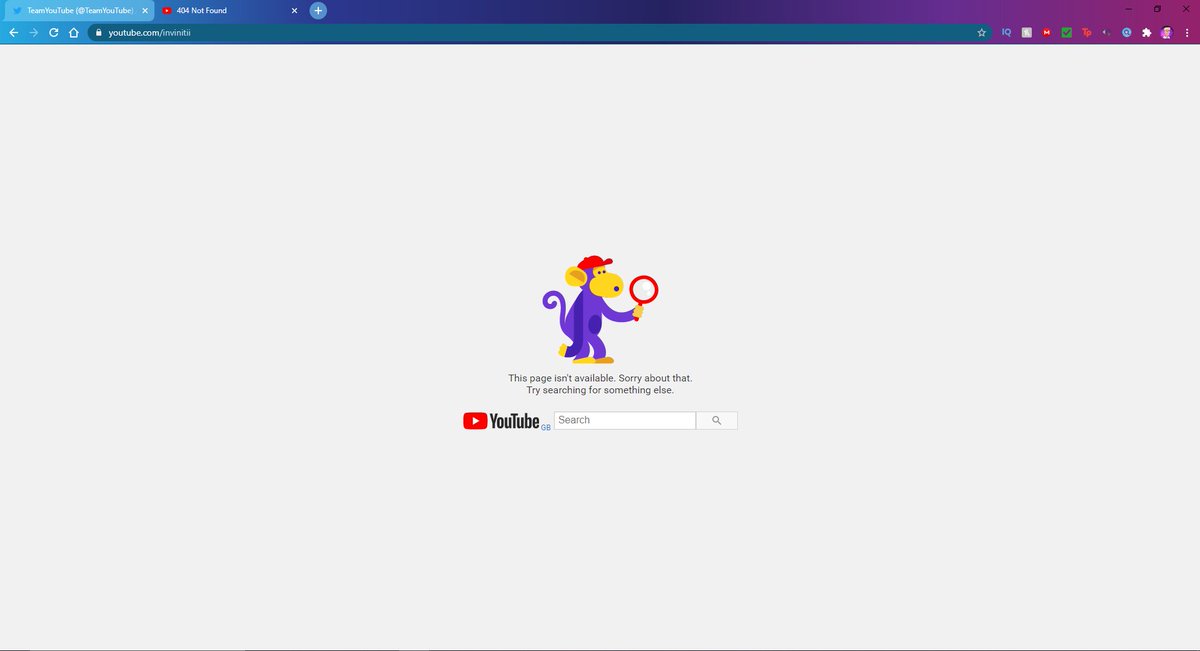Open the Chrome profile avatar
The width and height of the screenshot is (1200, 651).
click(1166, 32)
